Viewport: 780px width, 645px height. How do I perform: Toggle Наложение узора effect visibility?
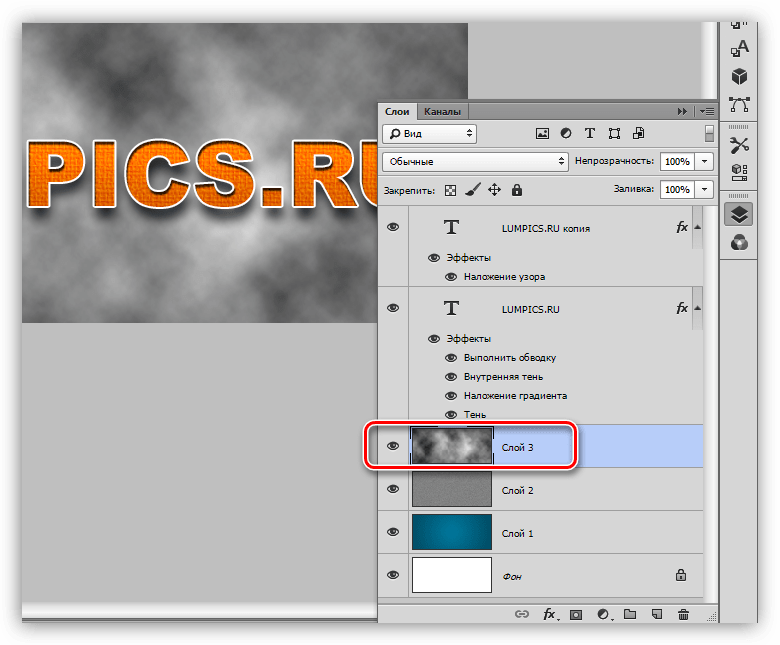451,277
